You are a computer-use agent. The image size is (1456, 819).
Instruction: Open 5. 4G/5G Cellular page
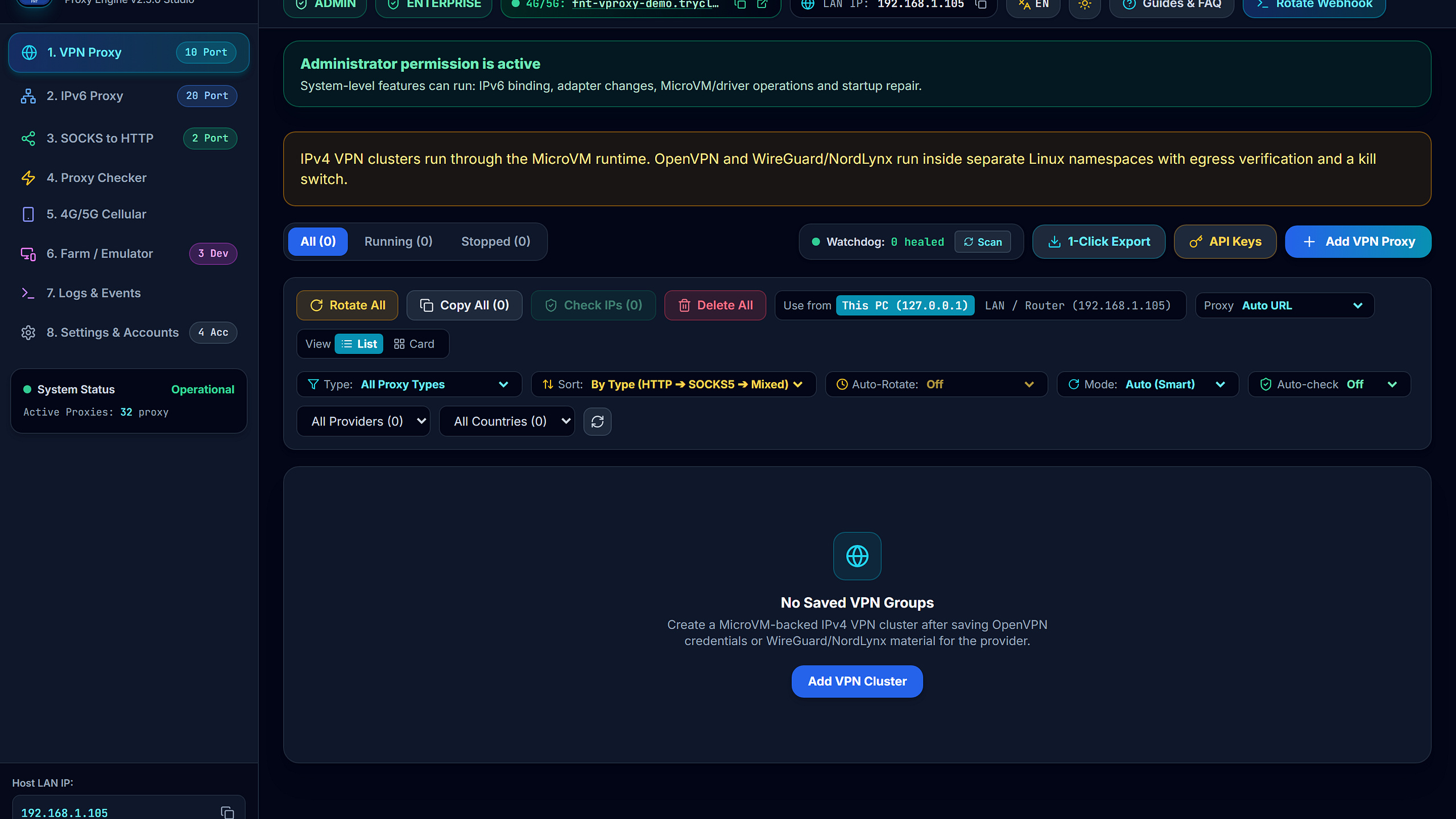pyautogui.click(x=129, y=214)
